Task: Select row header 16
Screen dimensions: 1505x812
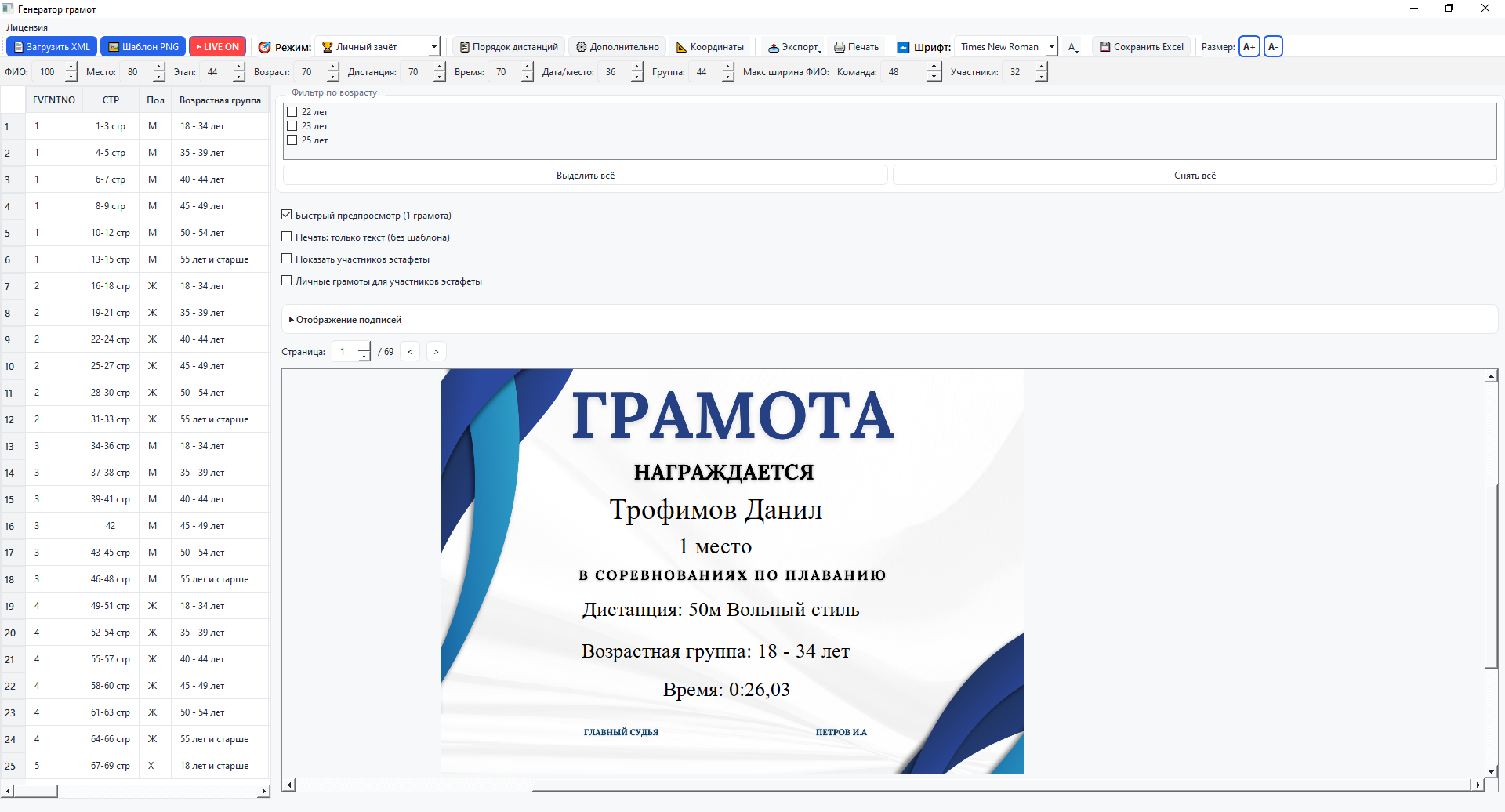Action: (11, 526)
